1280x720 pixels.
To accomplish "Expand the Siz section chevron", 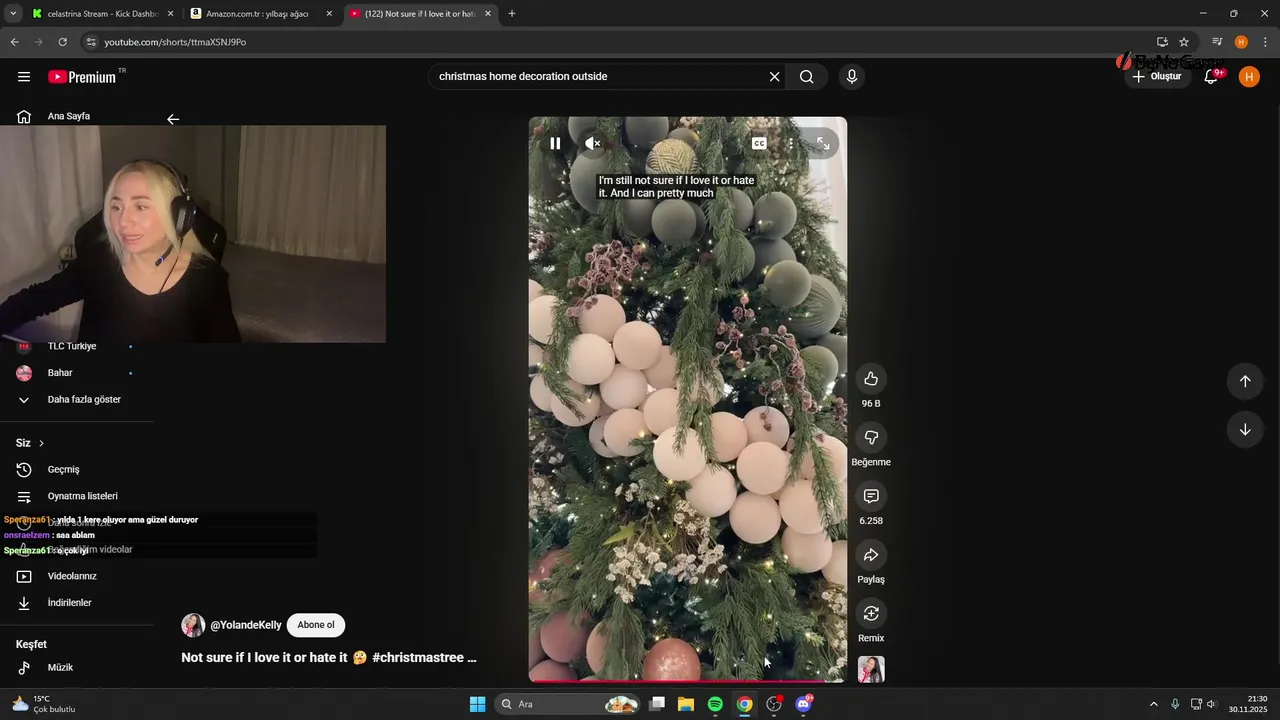I will click(41, 443).
